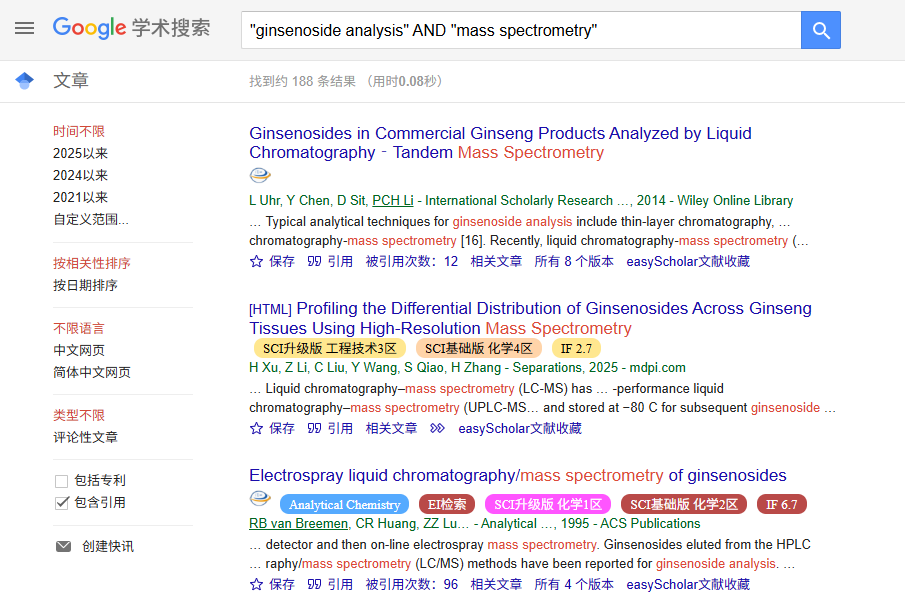
Task: Sort results by date
Action: [85, 285]
